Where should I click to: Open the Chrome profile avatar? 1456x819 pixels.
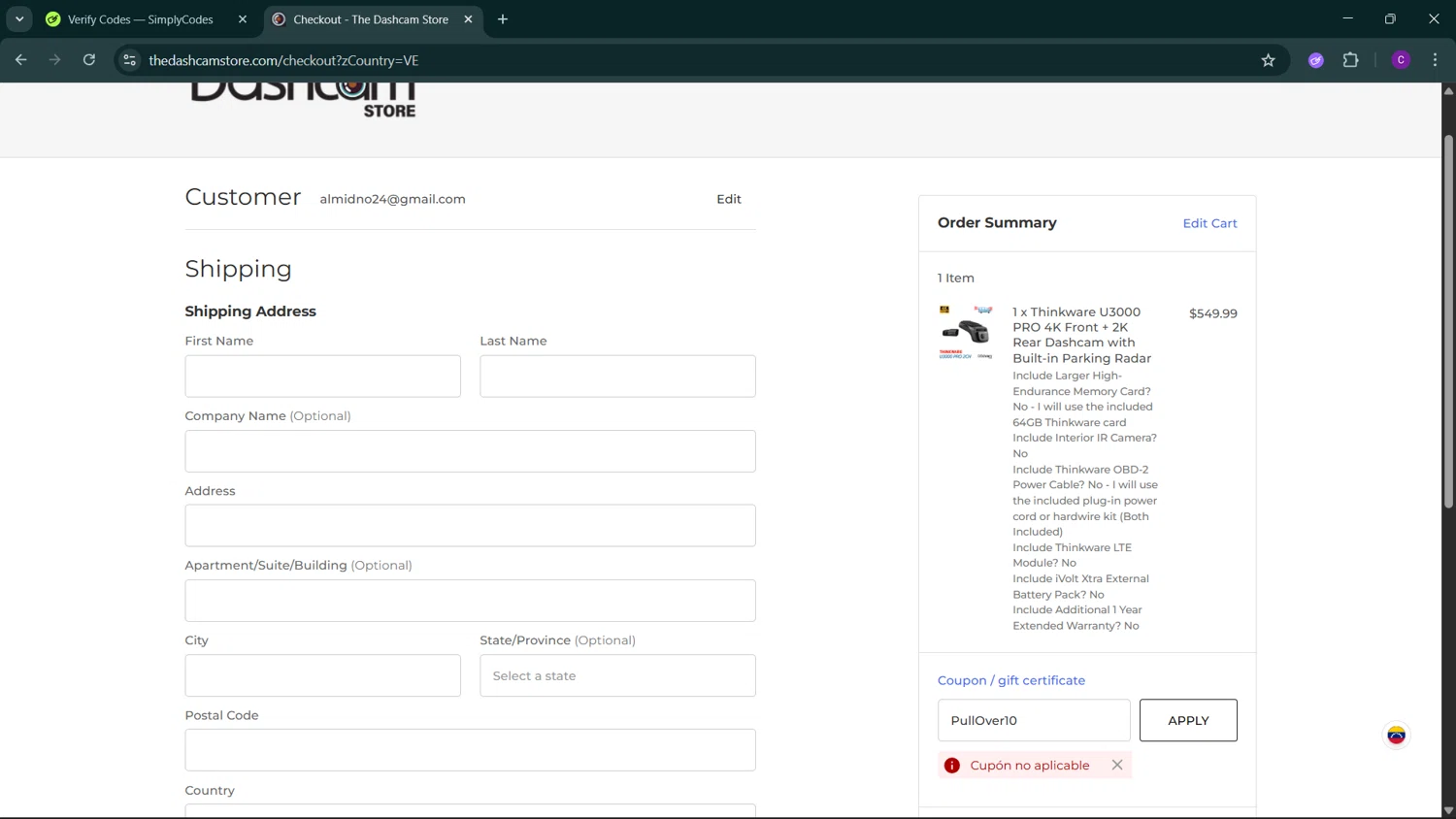coord(1401,60)
